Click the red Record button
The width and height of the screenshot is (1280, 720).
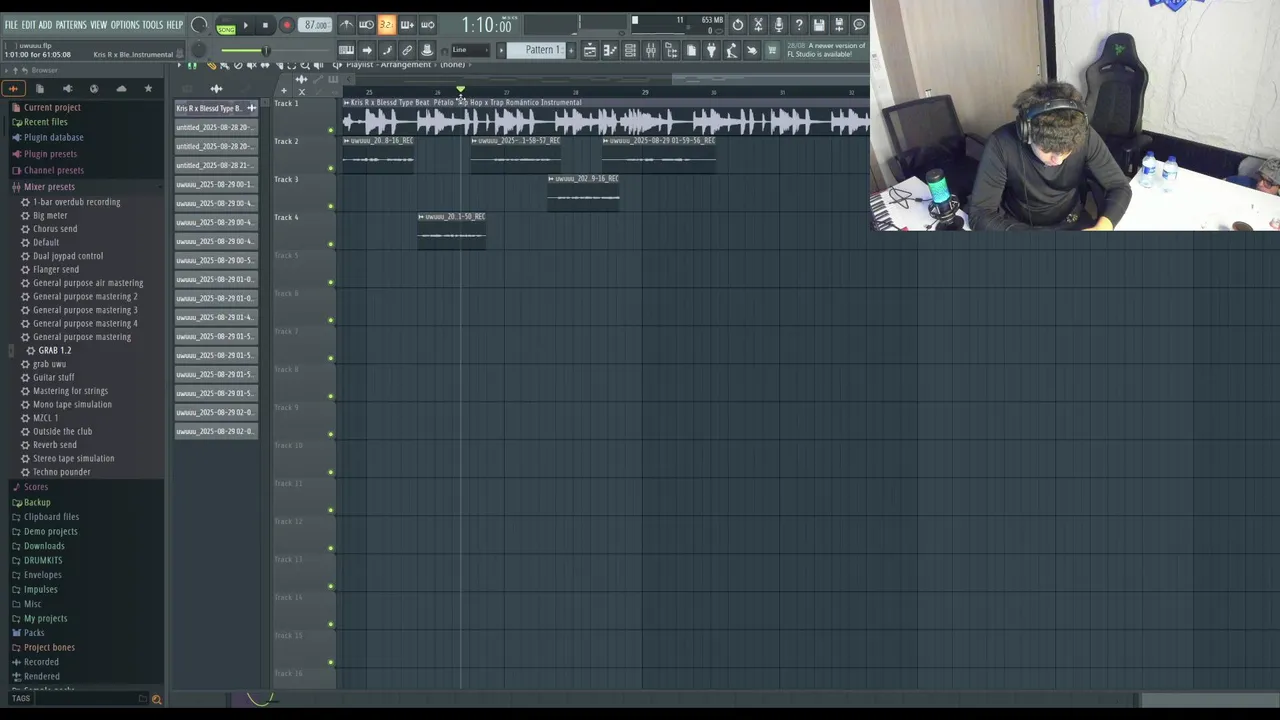coord(287,25)
